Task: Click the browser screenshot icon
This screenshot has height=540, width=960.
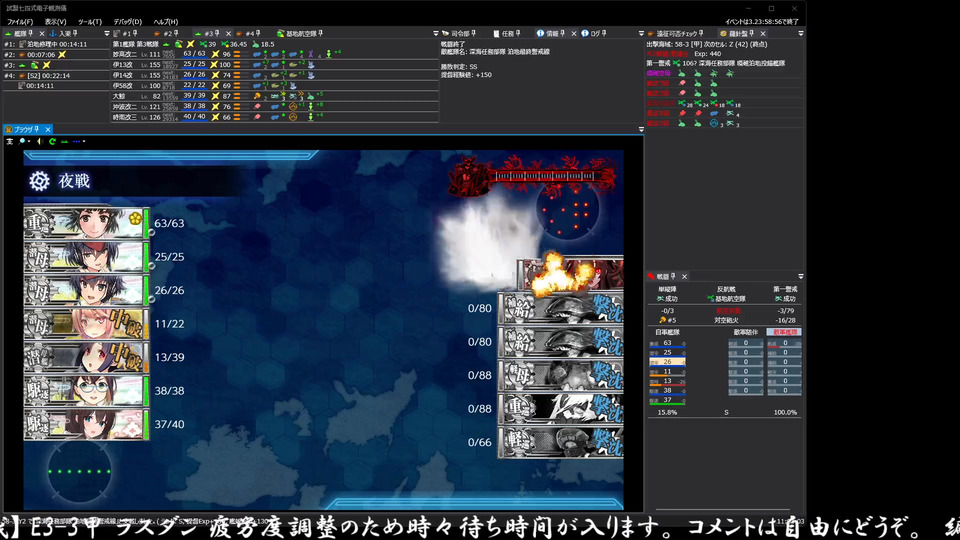Action: tap(10, 141)
